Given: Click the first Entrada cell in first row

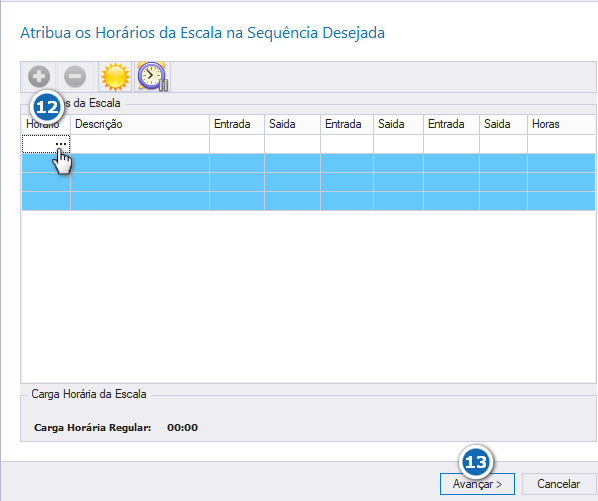Looking at the screenshot, I should point(237,144).
